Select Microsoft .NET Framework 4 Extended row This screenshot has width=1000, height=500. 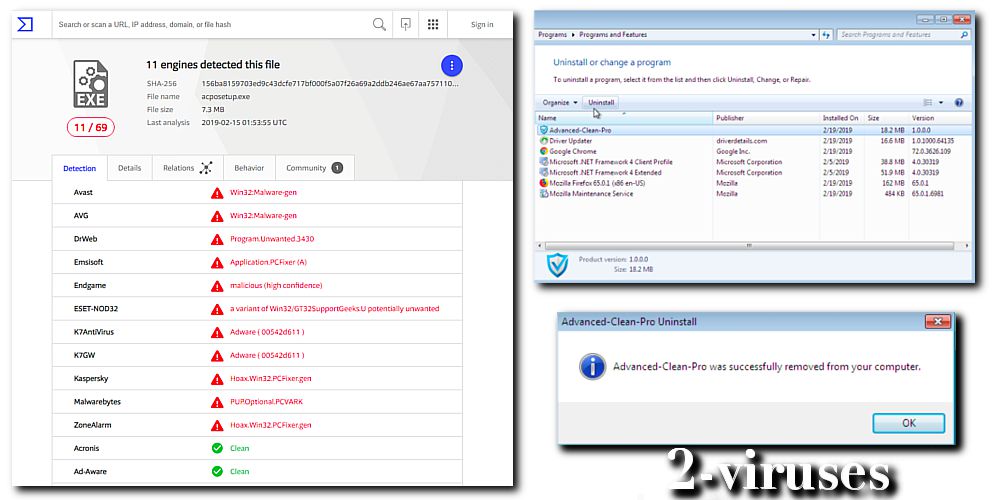click(753, 172)
